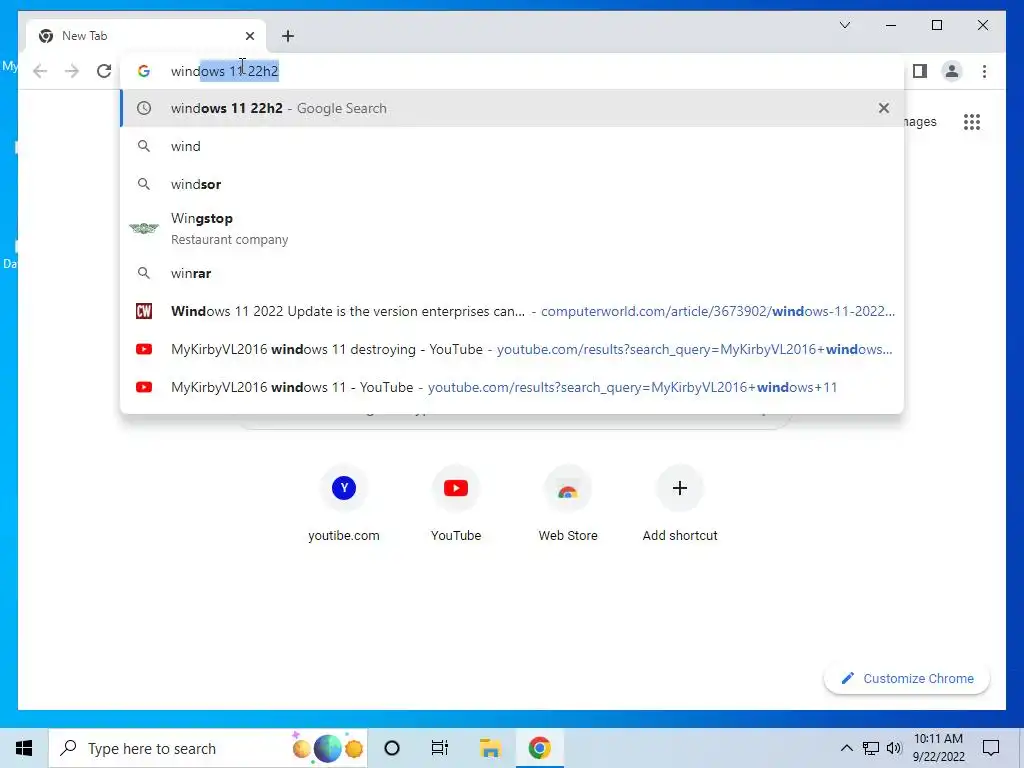Viewport: 1024px width, 768px height.
Task: Open the tab search dropdown arrow
Action: 844,25
